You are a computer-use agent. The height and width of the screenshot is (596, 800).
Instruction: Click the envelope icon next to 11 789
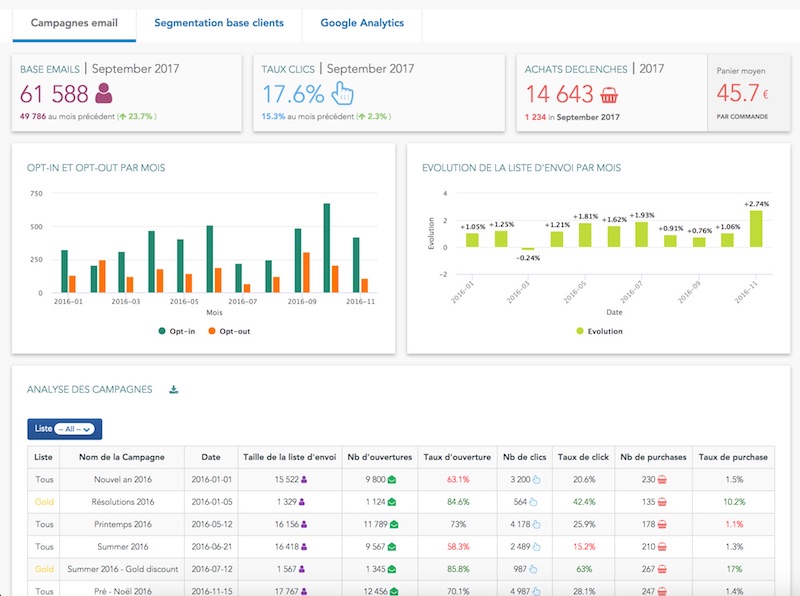tap(394, 525)
